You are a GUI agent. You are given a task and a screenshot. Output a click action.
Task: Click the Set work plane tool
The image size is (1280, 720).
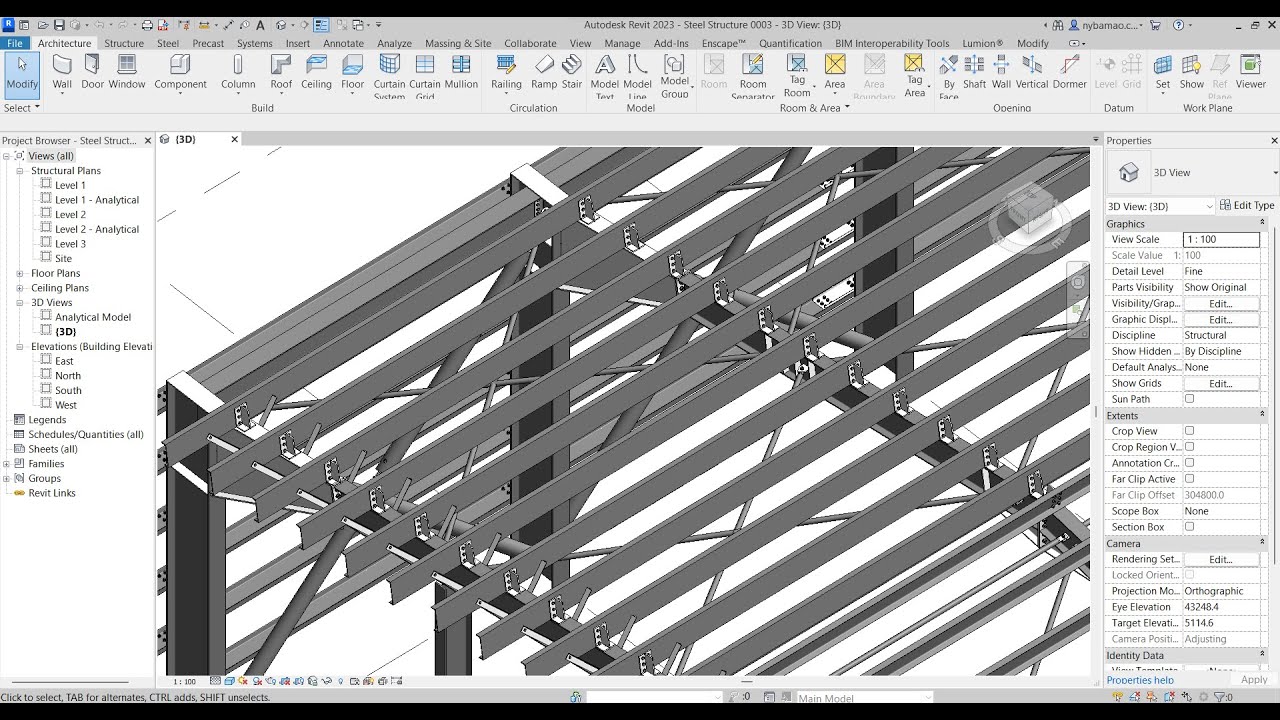pyautogui.click(x=1163, y=73)
